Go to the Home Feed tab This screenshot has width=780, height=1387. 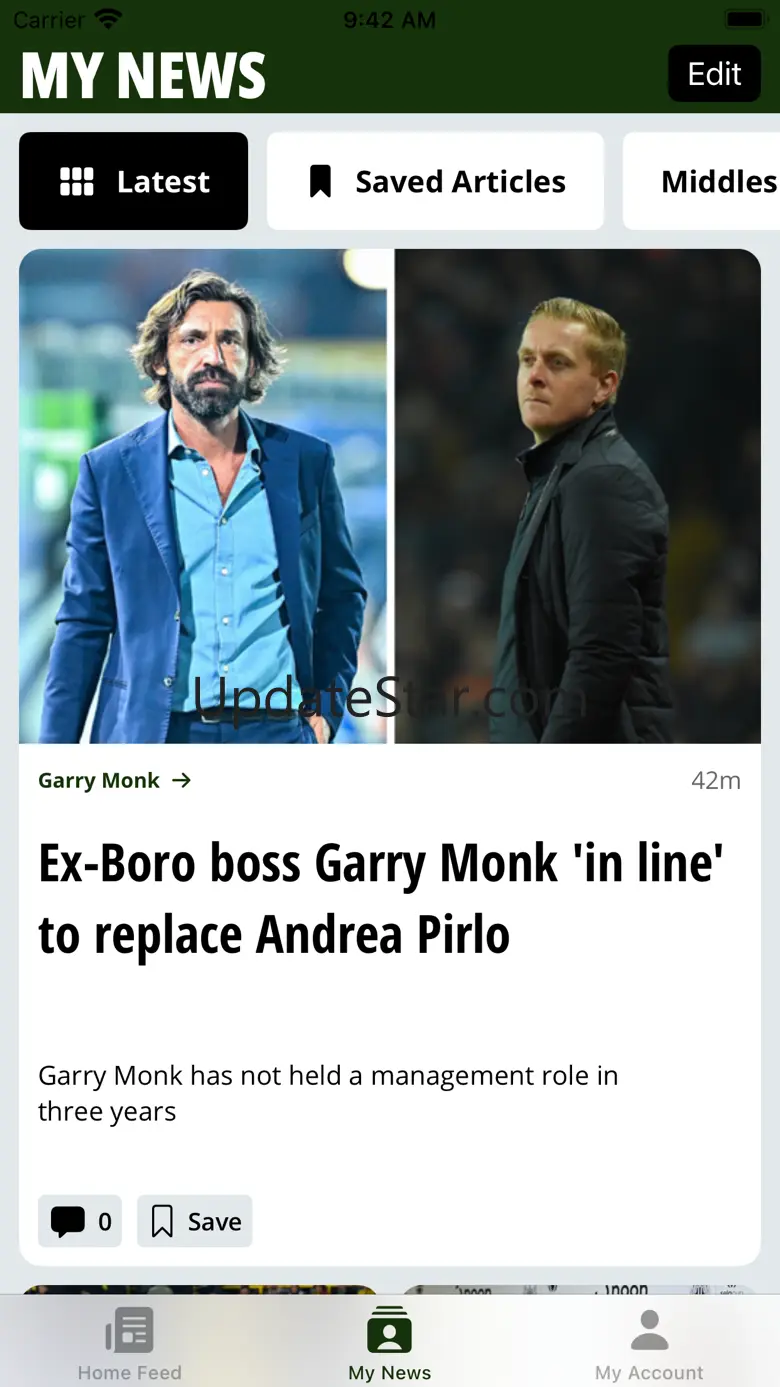pyautogui.click(x=130, y=1343)
